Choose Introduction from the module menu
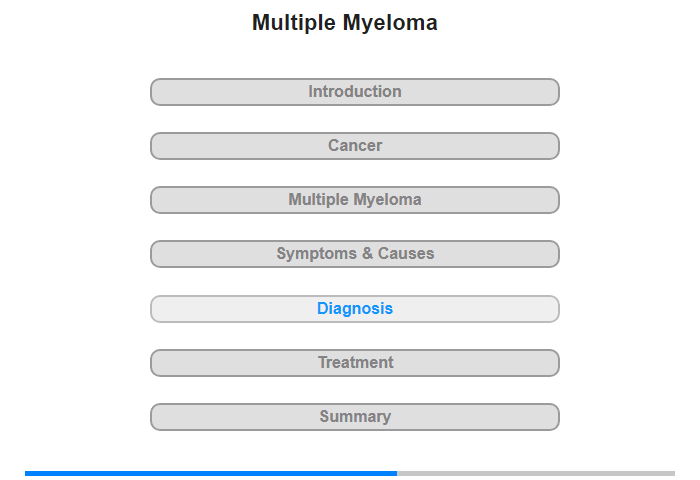The width and height of the screenshot is (700, 480). 355,92
